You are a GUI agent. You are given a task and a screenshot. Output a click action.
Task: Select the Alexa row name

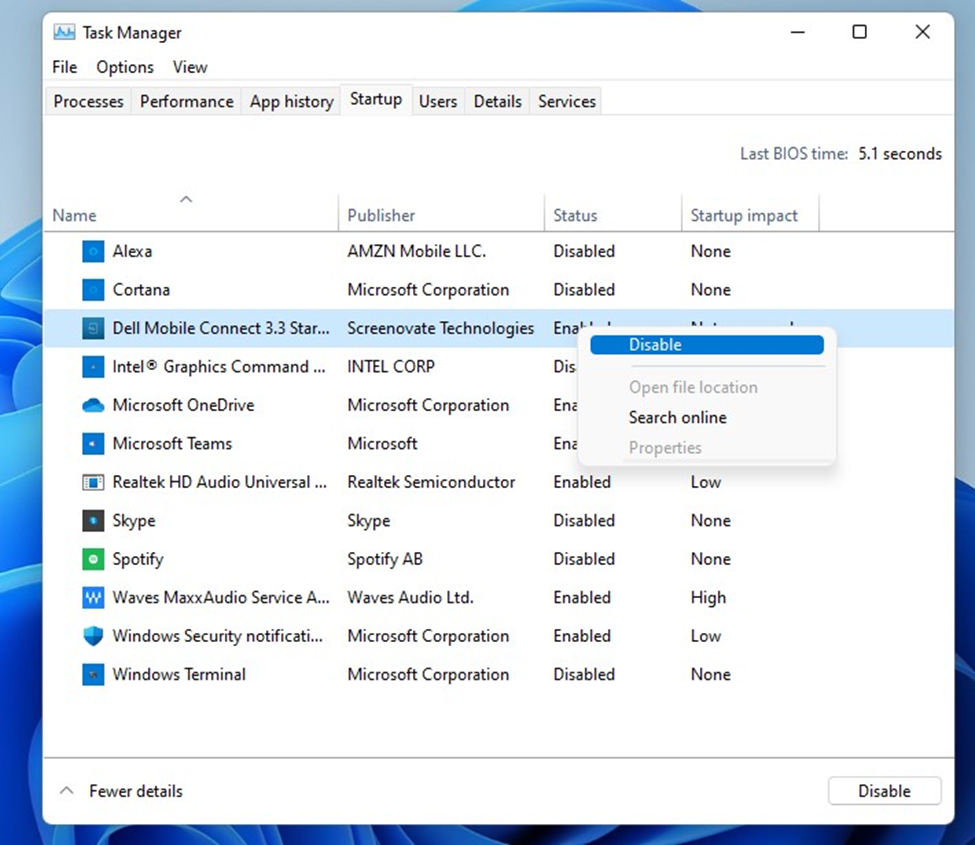pos(132,251)
